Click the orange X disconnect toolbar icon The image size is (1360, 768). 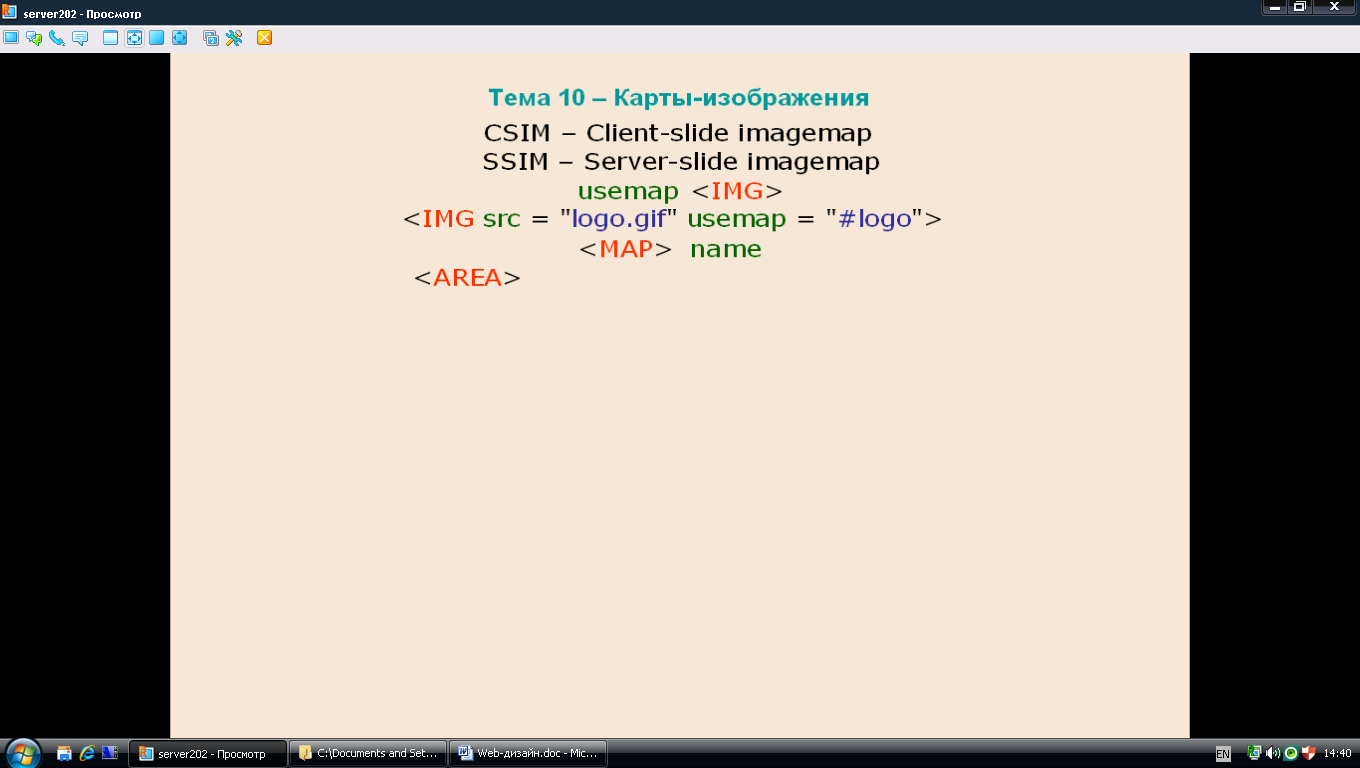(x=265, y=38)
